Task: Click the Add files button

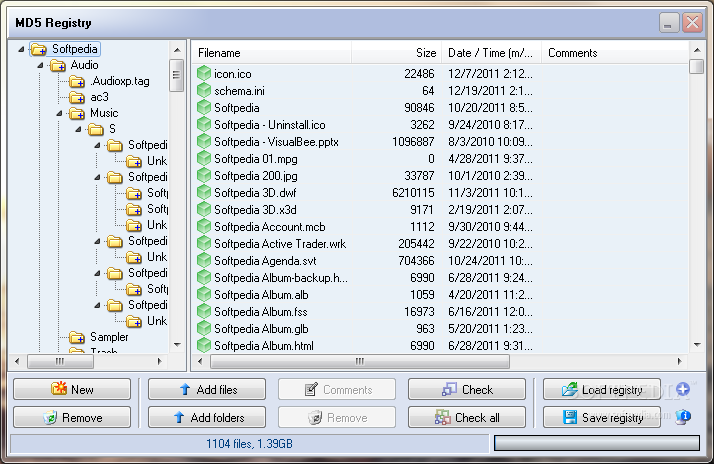Action: [x=207, y=389]
